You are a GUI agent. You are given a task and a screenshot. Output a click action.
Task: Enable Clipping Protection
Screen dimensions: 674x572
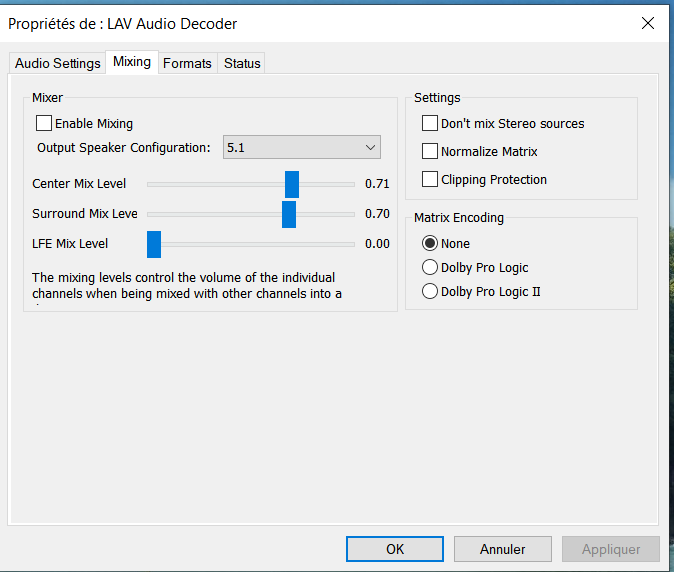430,180
